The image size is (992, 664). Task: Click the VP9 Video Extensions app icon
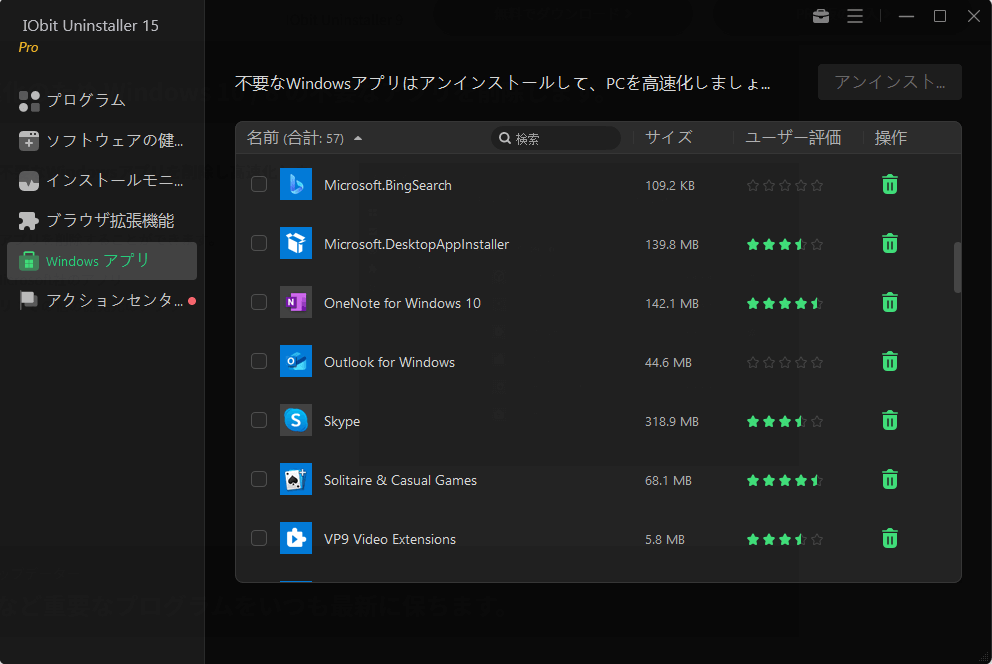[295, 538]
